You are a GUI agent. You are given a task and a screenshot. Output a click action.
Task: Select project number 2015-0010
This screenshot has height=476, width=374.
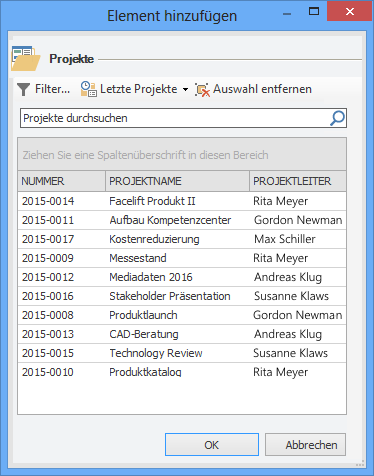point(48,372)
